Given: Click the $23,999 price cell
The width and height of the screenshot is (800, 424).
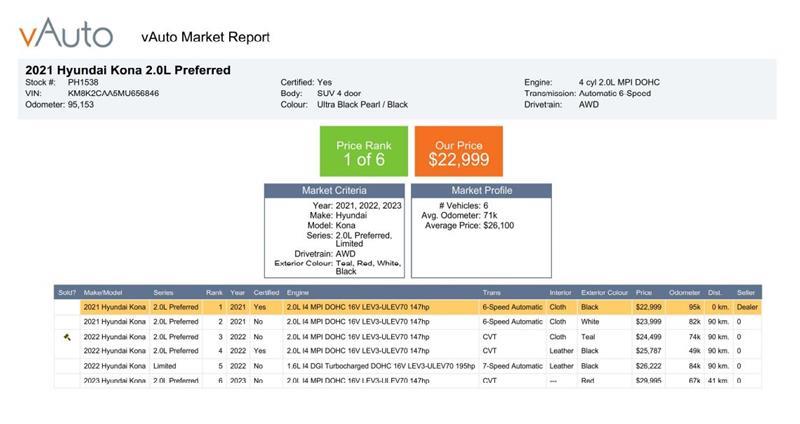Looking at the screenshot, I should 648,322.
